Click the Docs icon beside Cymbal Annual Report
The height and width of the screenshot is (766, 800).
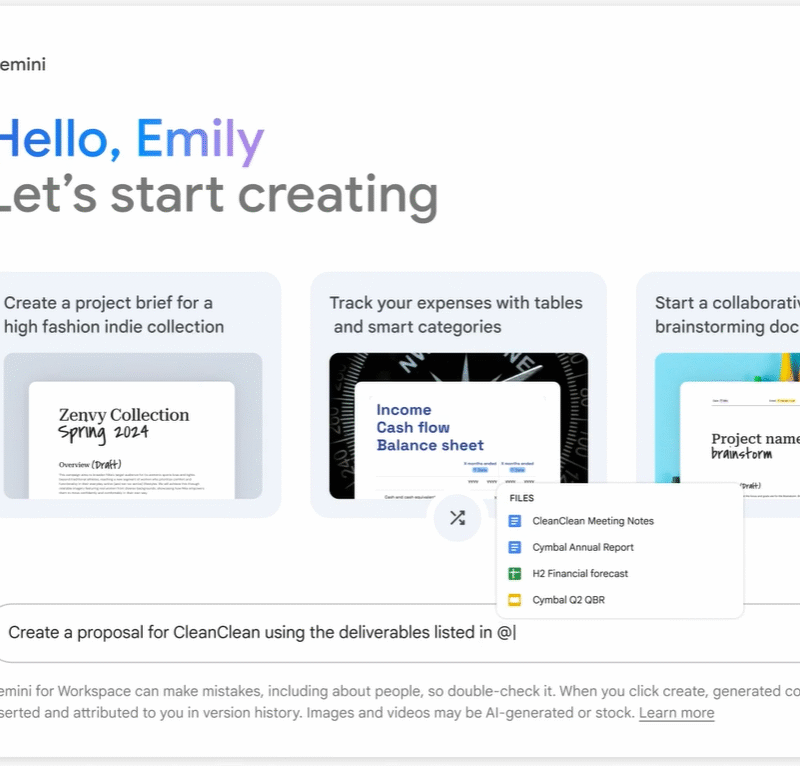point(515,547)
